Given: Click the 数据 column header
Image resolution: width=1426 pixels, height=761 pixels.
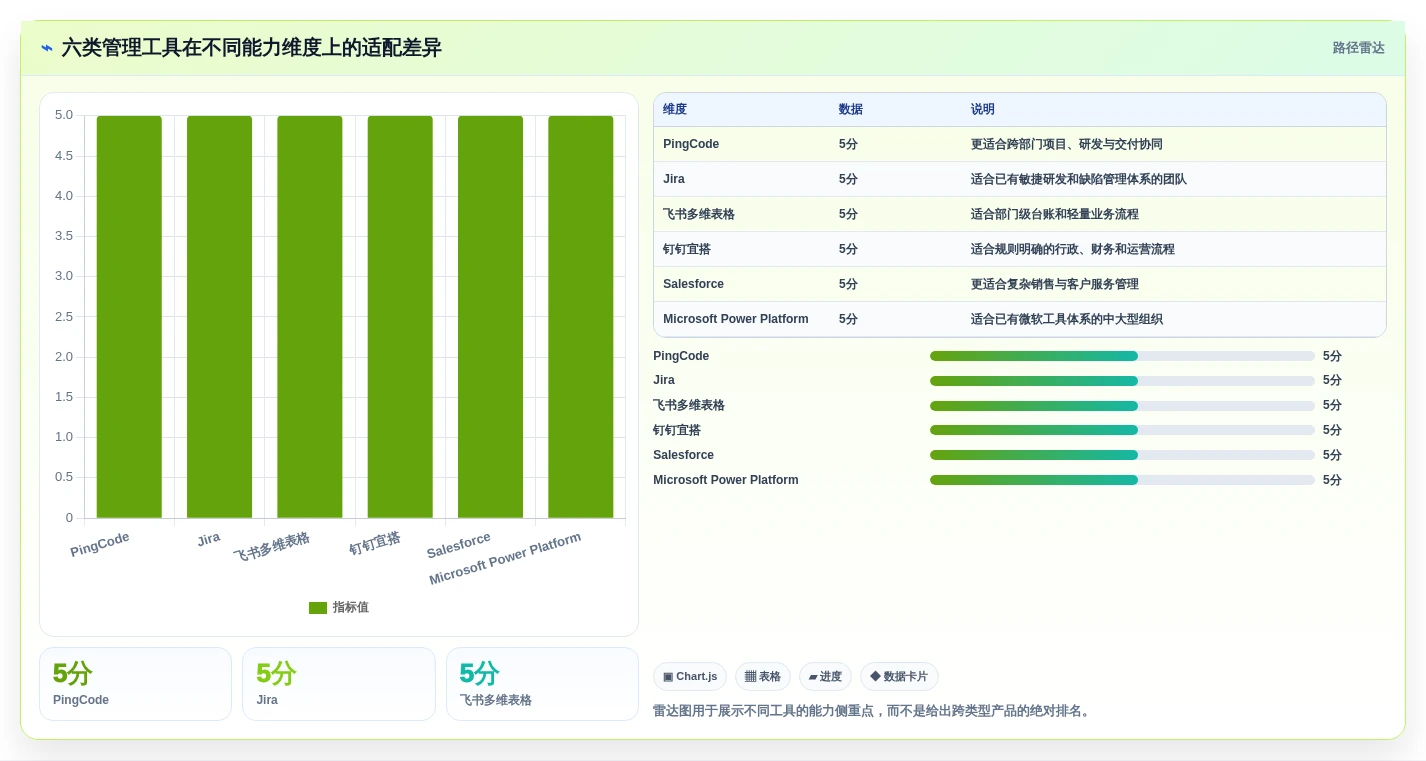Looking at the screenshot, I should click(851, 110).
